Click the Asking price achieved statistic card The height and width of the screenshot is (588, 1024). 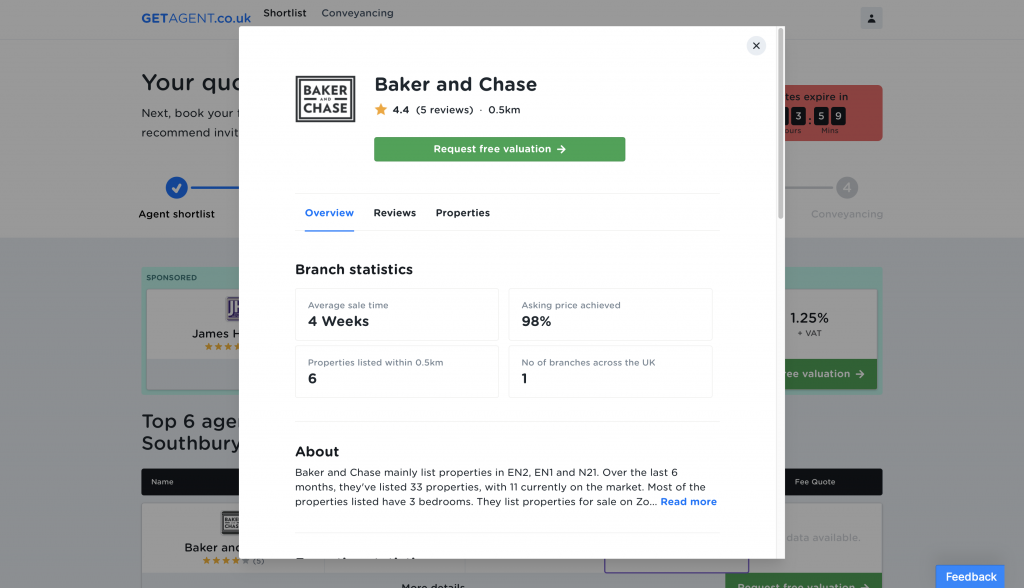point(610,314)
